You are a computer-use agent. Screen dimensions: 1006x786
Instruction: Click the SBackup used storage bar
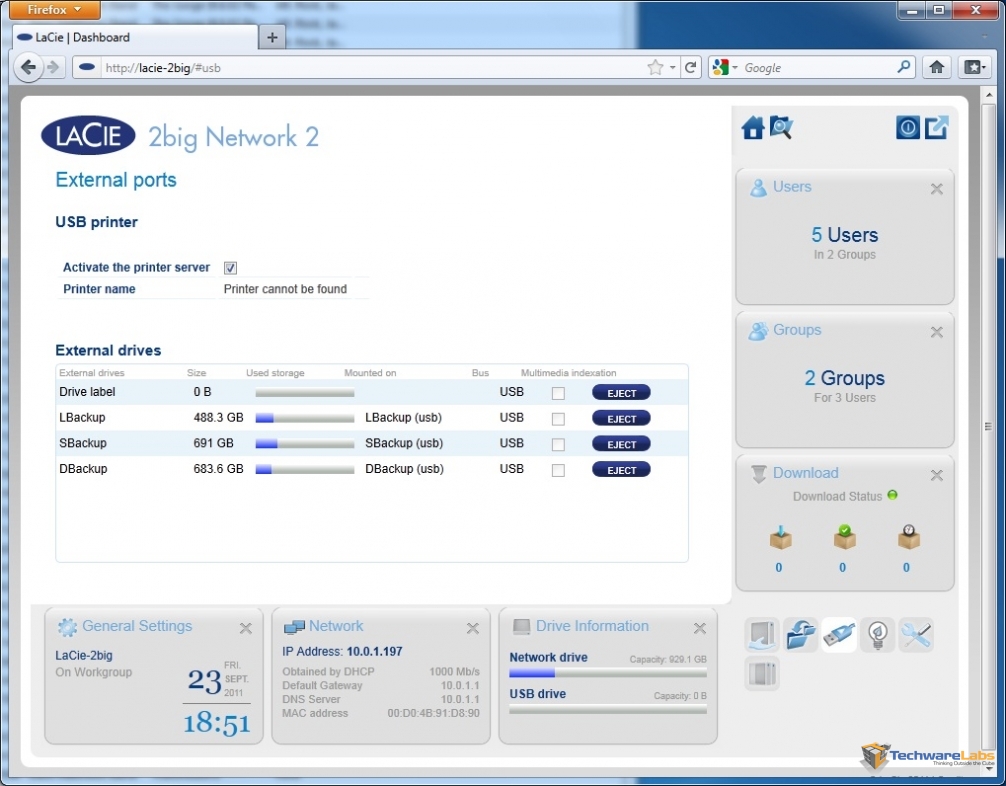click(x=305, y=444)
